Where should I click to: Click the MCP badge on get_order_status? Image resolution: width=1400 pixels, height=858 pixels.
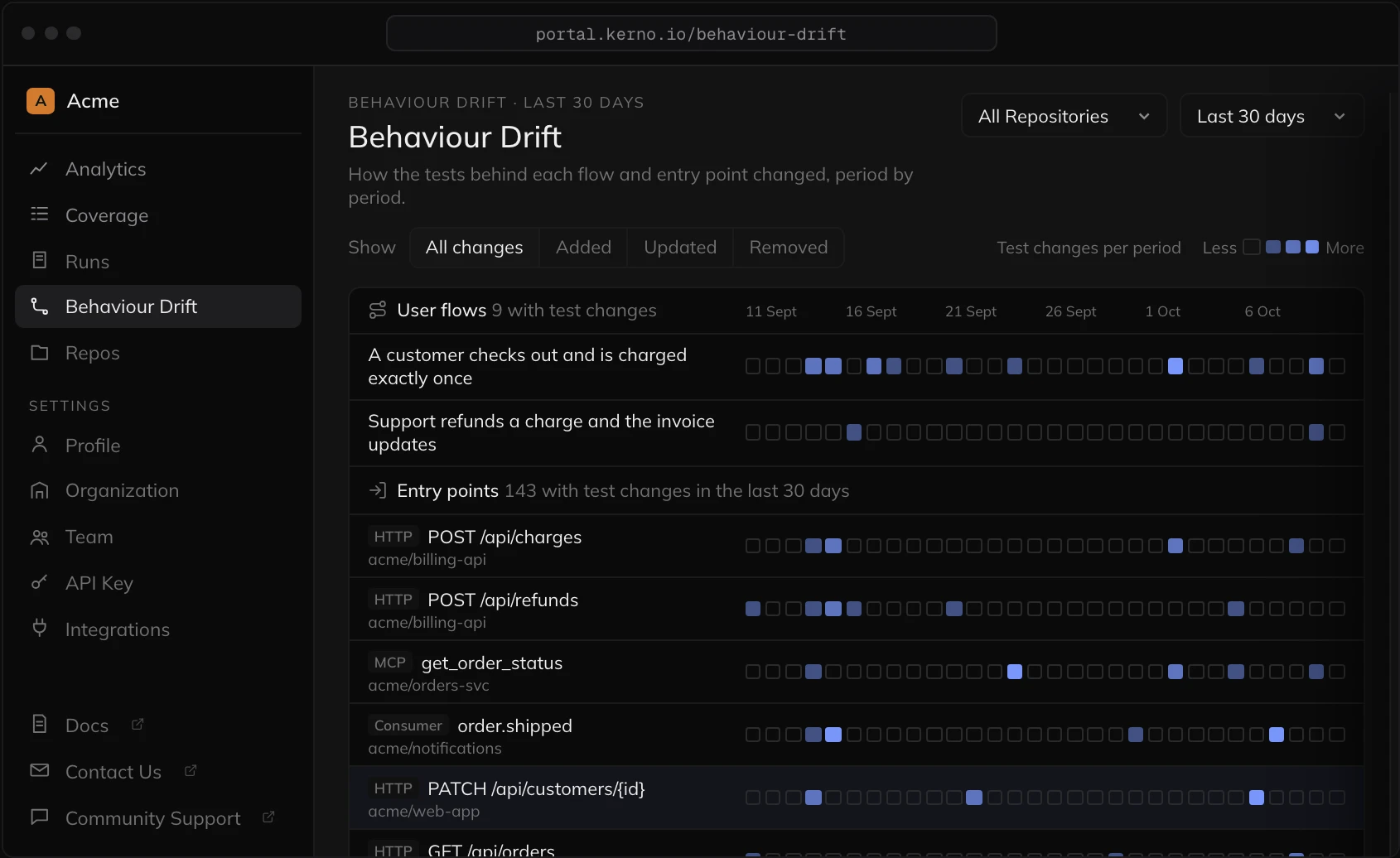(x=389, y=663)
